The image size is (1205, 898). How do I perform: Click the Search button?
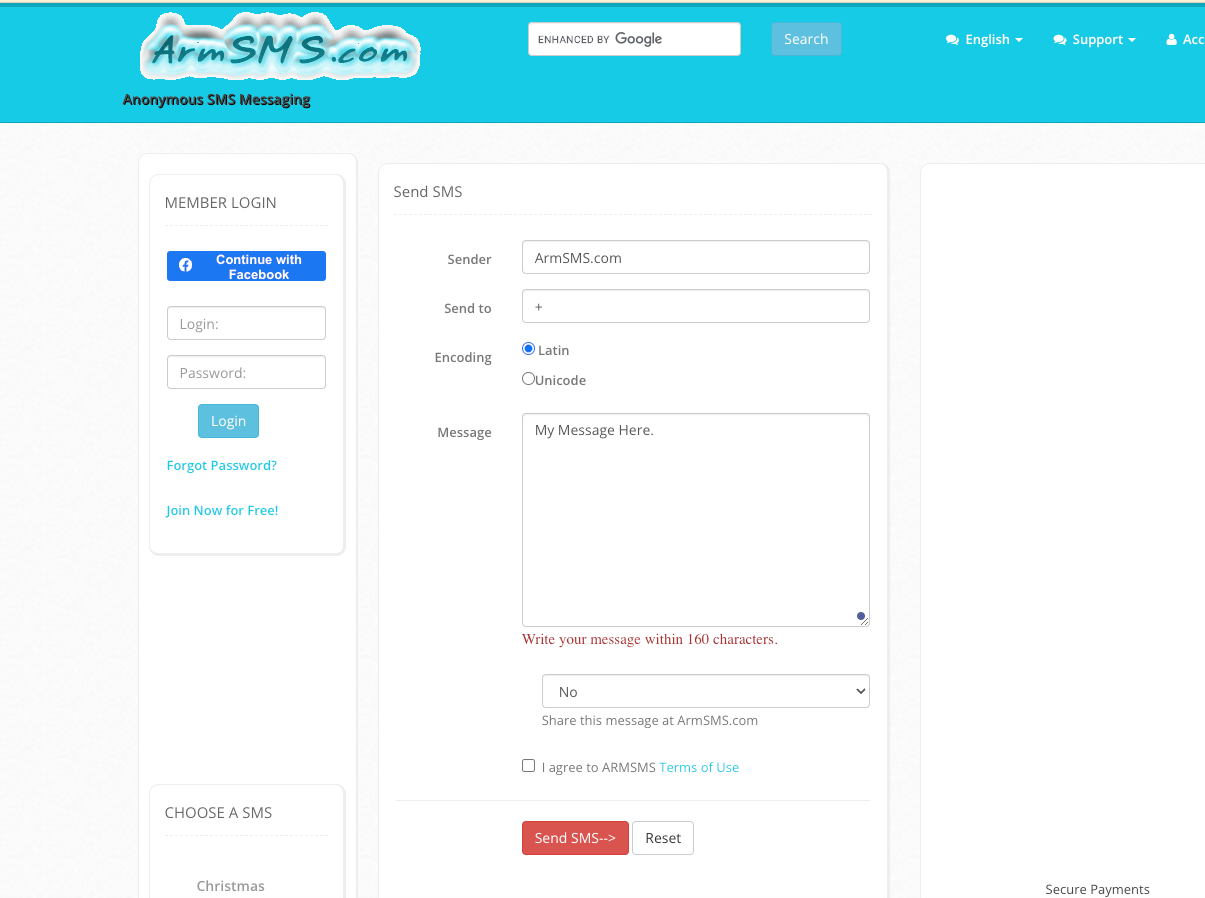[806, 39]
